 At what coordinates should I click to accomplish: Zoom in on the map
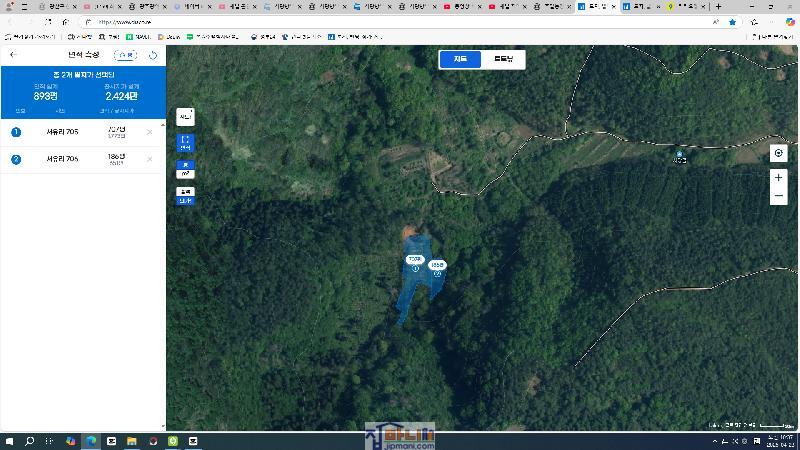pos(778,177)
